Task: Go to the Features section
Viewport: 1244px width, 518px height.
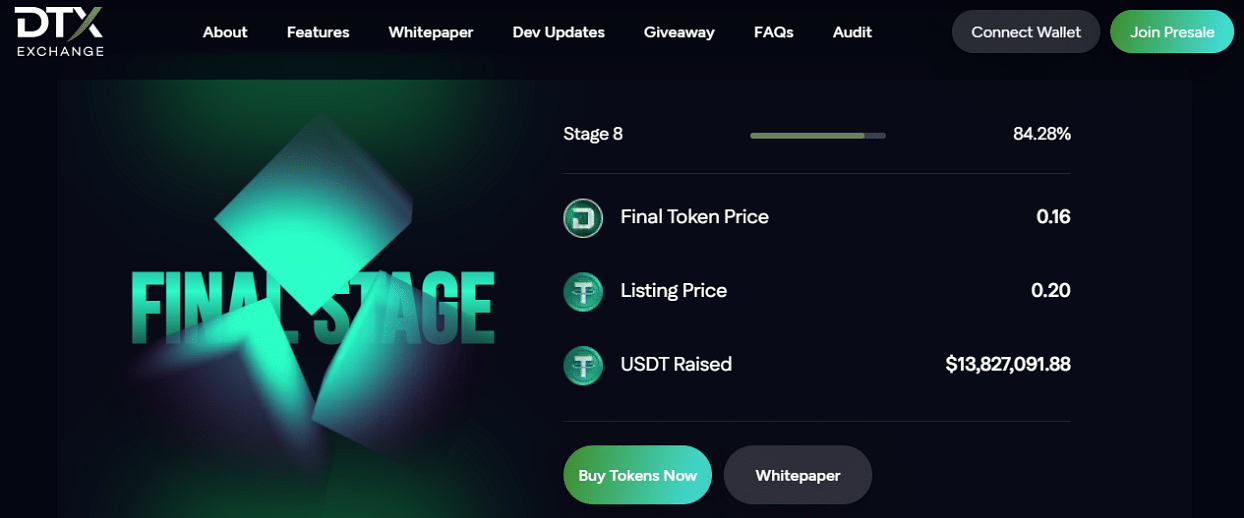Action: pyautogui.click(x=318, y=32)
